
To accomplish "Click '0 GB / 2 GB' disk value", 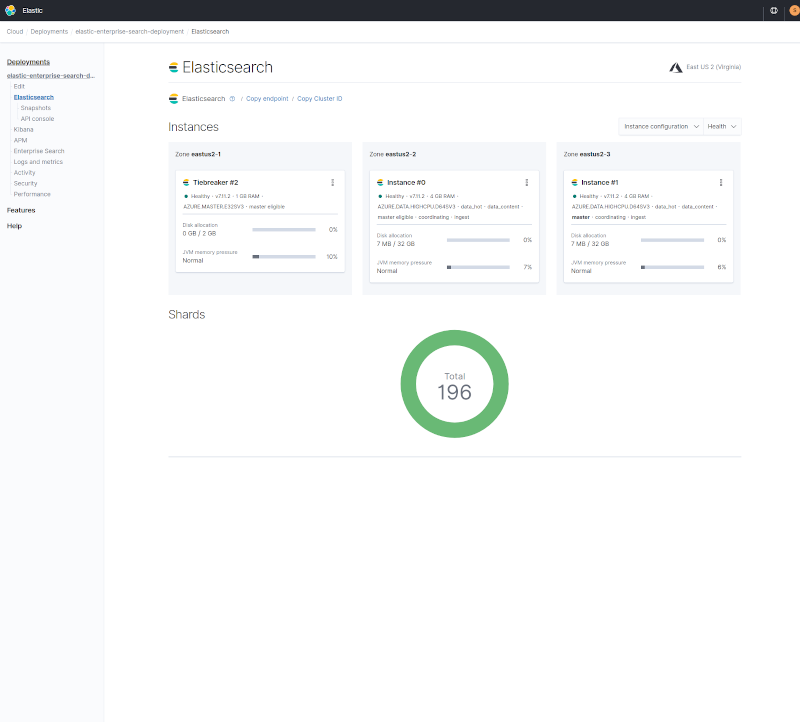I will coord(199,234).
